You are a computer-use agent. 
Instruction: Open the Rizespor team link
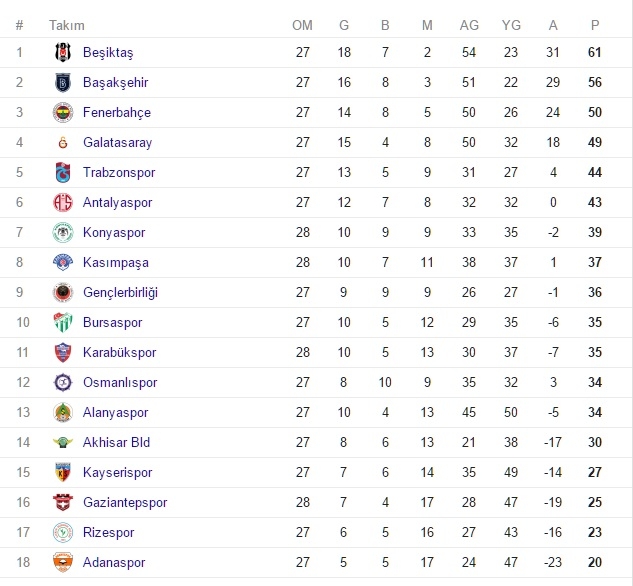point(108,533)
